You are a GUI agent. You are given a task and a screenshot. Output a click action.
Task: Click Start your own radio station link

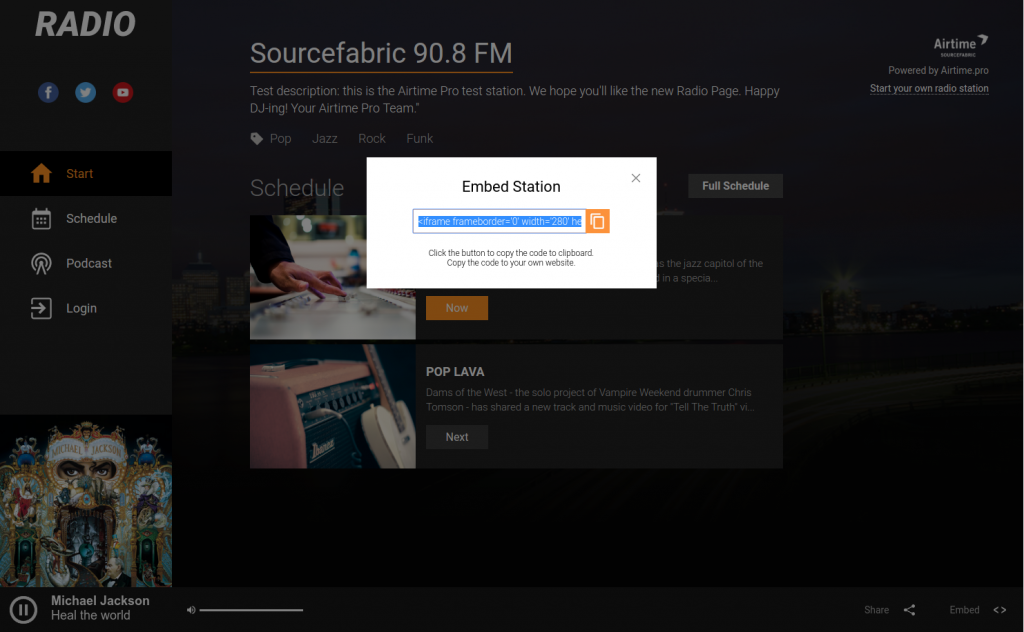928,88
